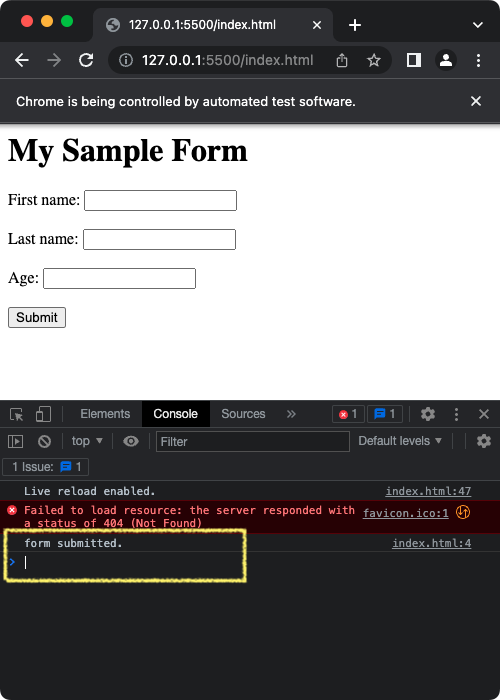500x700 pixels.
Task: Show more DevTools tabs
Action: [x=291, y=414]
